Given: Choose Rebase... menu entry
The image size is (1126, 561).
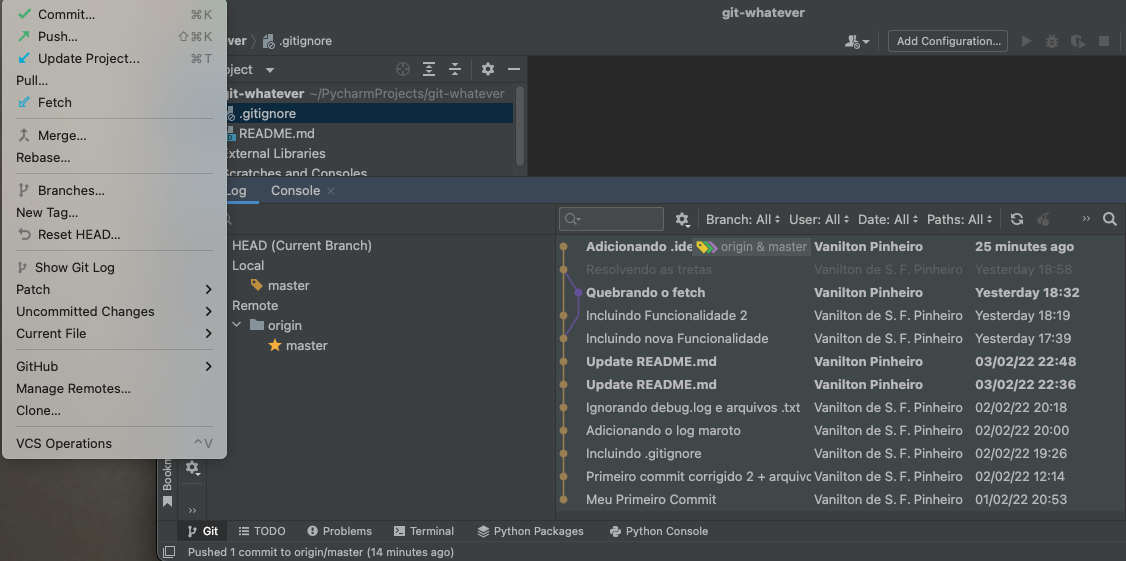Looking at the screenshot, I should pyautogui.click(x=114, y=157).
